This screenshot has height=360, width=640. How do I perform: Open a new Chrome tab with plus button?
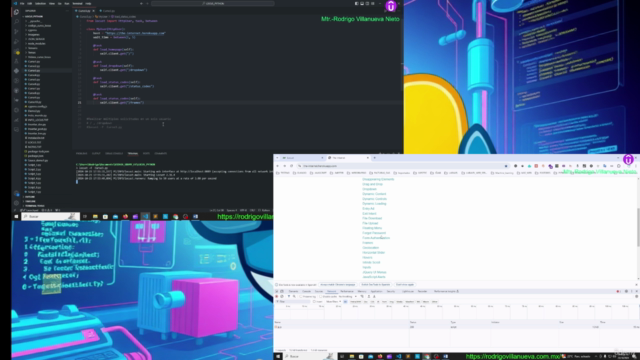374,158
